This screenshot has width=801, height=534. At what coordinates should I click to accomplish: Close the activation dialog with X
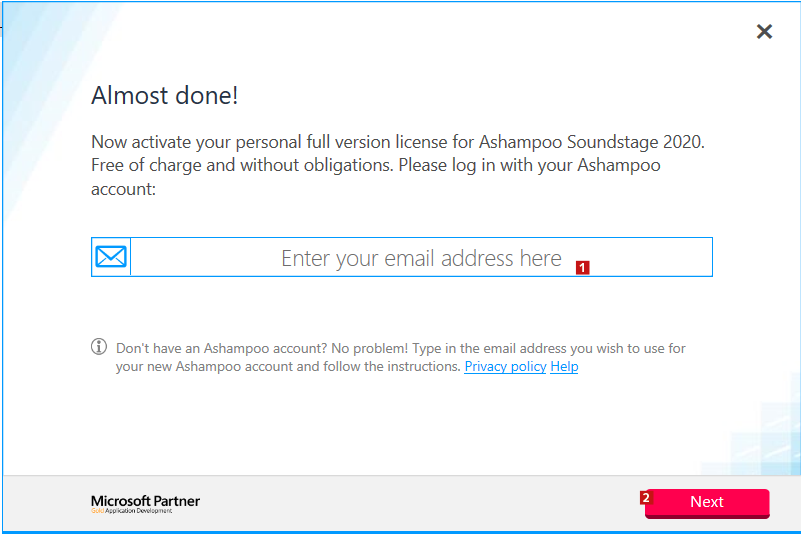(764, 32)
